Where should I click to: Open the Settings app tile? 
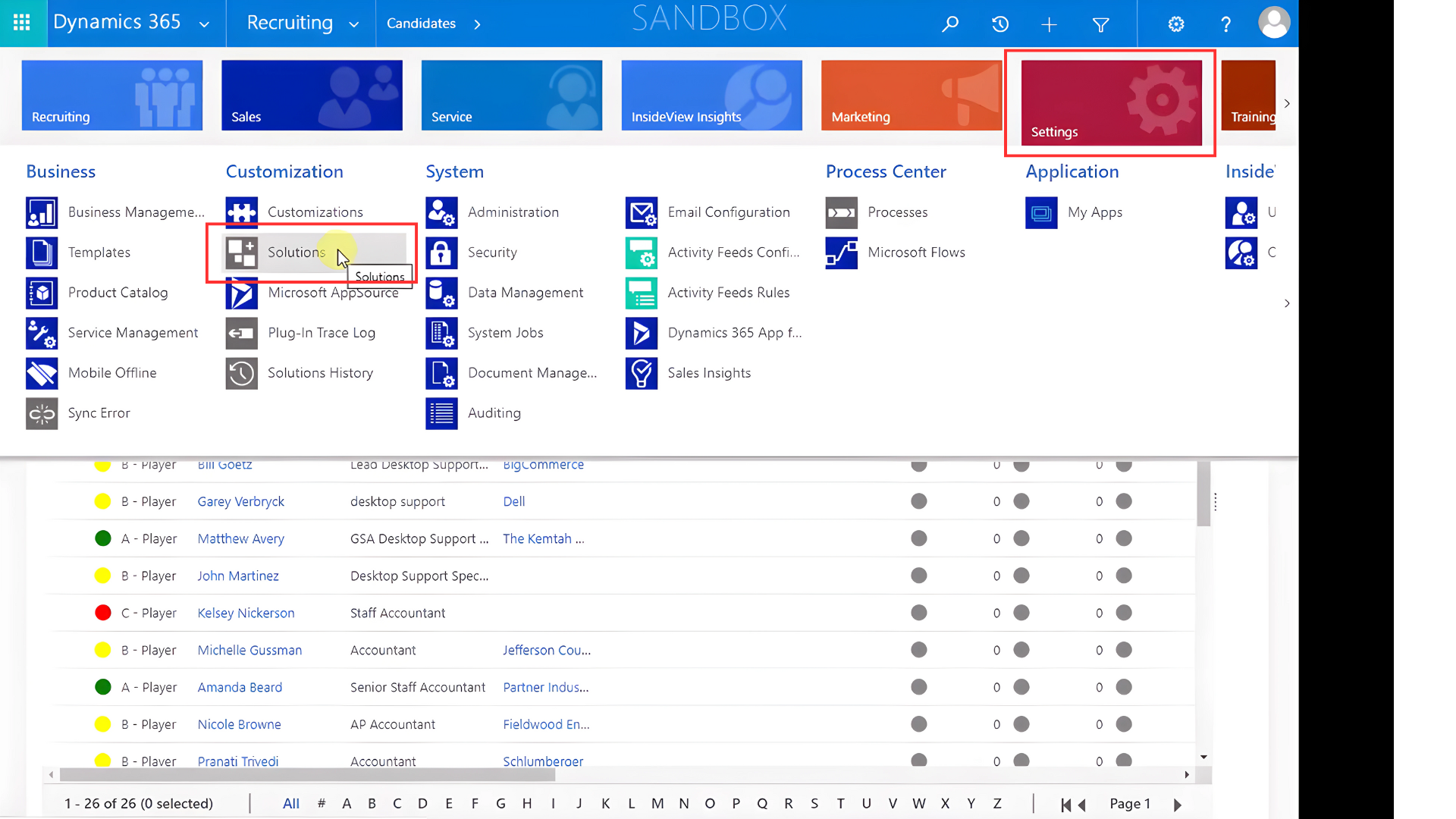[x=1112, y=103]
